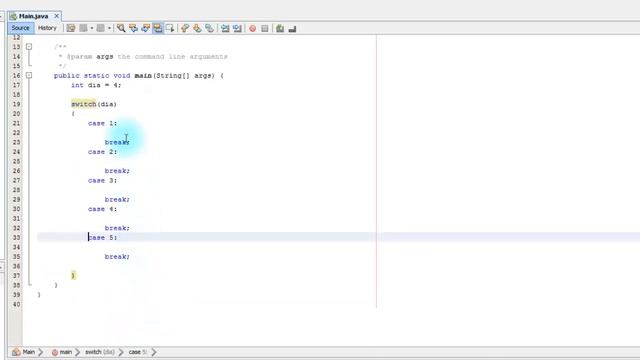640x360 pixels.
Task: Switch to the Source view
Action: coord(20,28)
